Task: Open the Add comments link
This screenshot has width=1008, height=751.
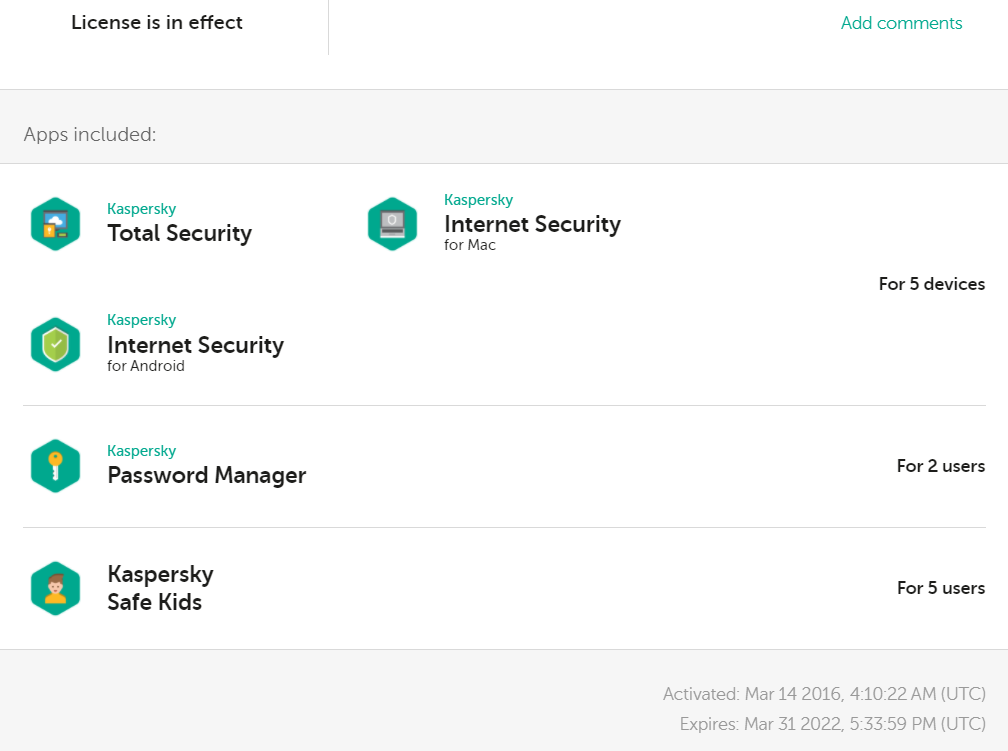Action: [x=901, y=23]
